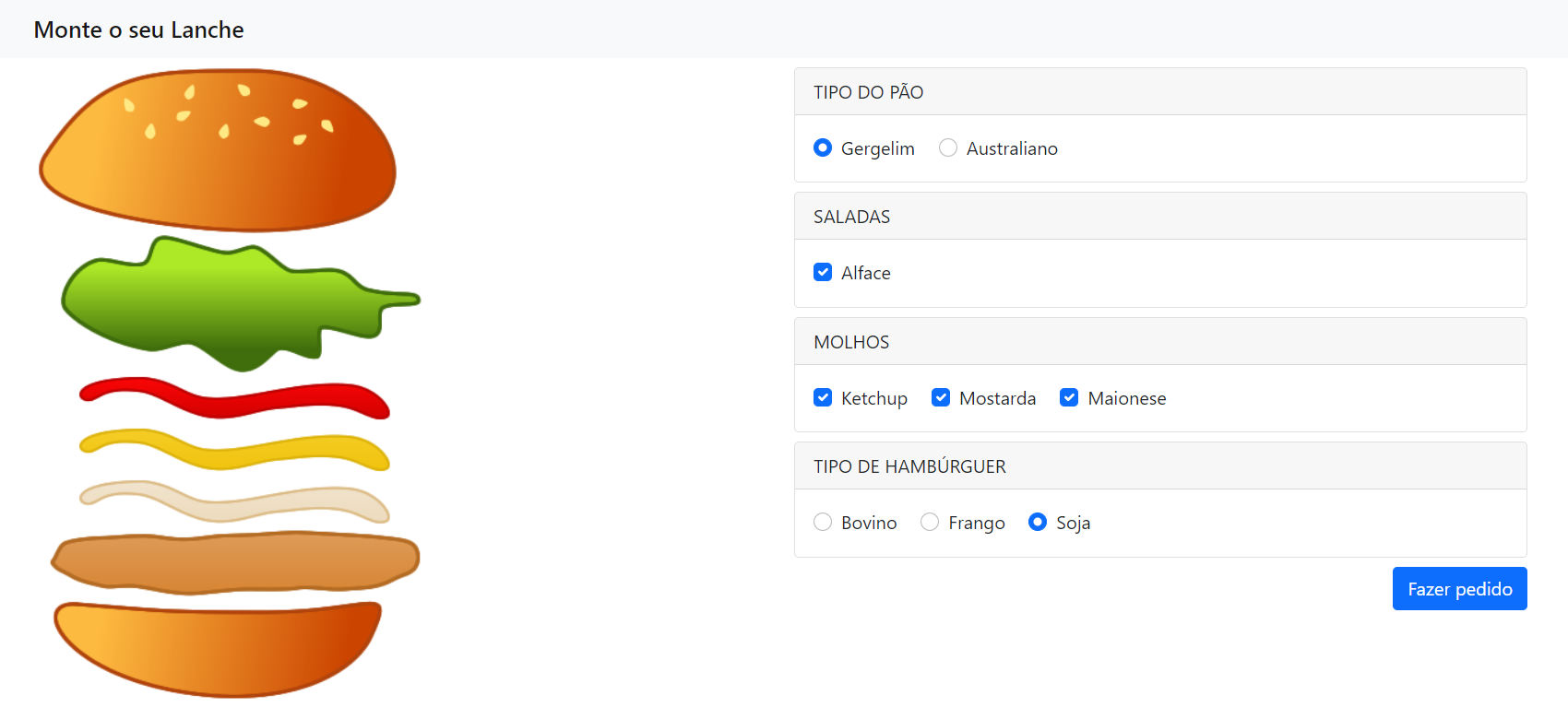This screenshot has height=707, width=1568.
Task: Click the yellow mustard stripe
Action: point(234,450)
